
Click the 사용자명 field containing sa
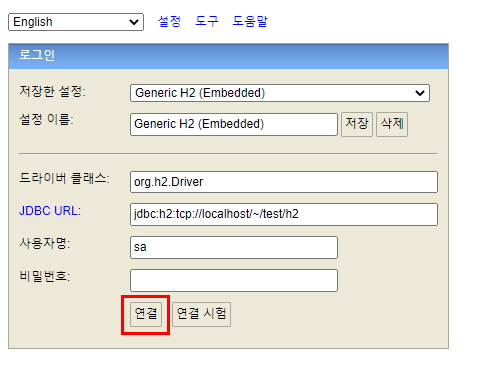(x=234, y=247)
